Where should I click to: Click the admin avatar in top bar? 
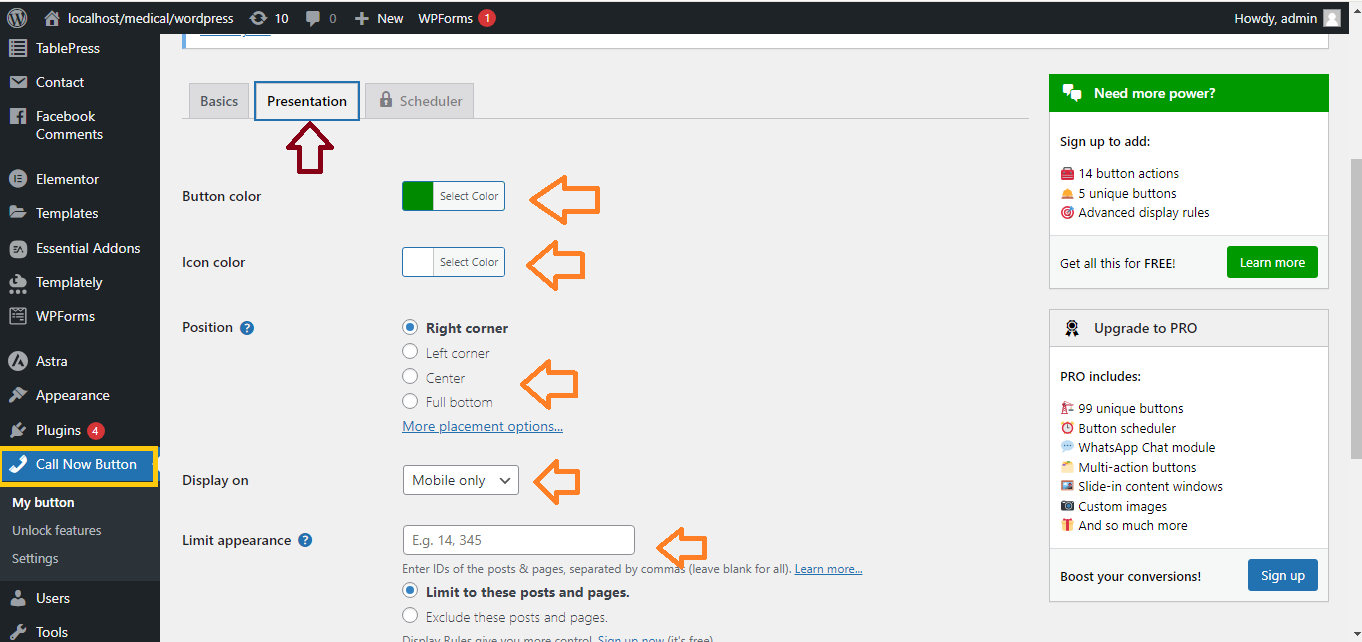[1331, 18]
